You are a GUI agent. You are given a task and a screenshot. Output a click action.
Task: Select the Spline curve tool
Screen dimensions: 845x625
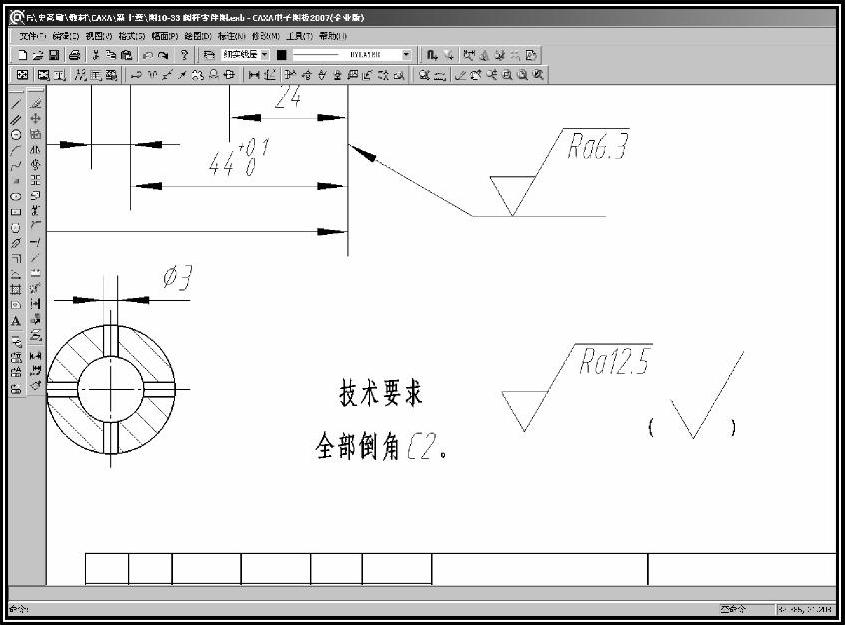[x=16, y=166]
